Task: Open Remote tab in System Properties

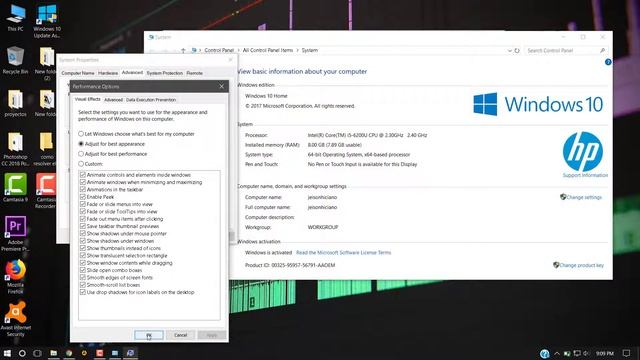Action: click(194, 73)
